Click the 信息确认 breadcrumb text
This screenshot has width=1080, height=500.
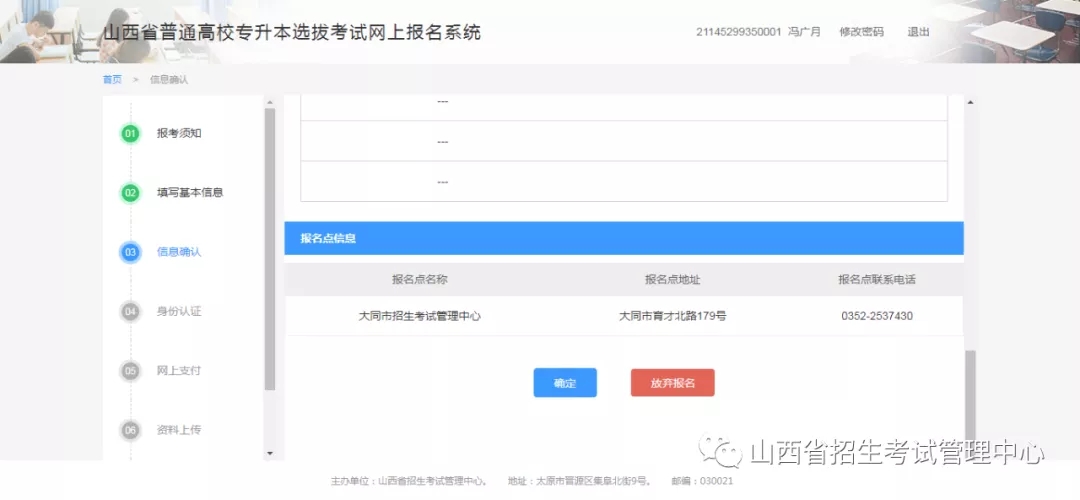click(x=169, y=80)
